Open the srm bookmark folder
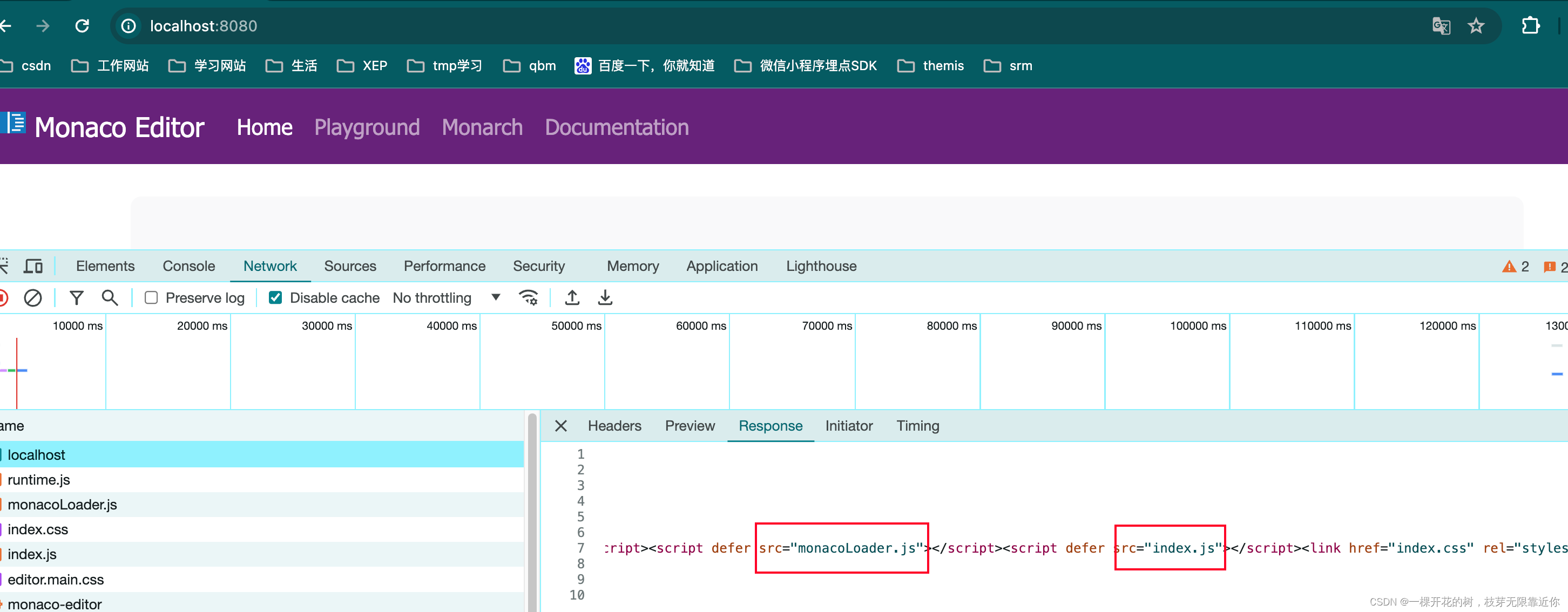Screen dimensions: 1568x612 coord(1008,66)
